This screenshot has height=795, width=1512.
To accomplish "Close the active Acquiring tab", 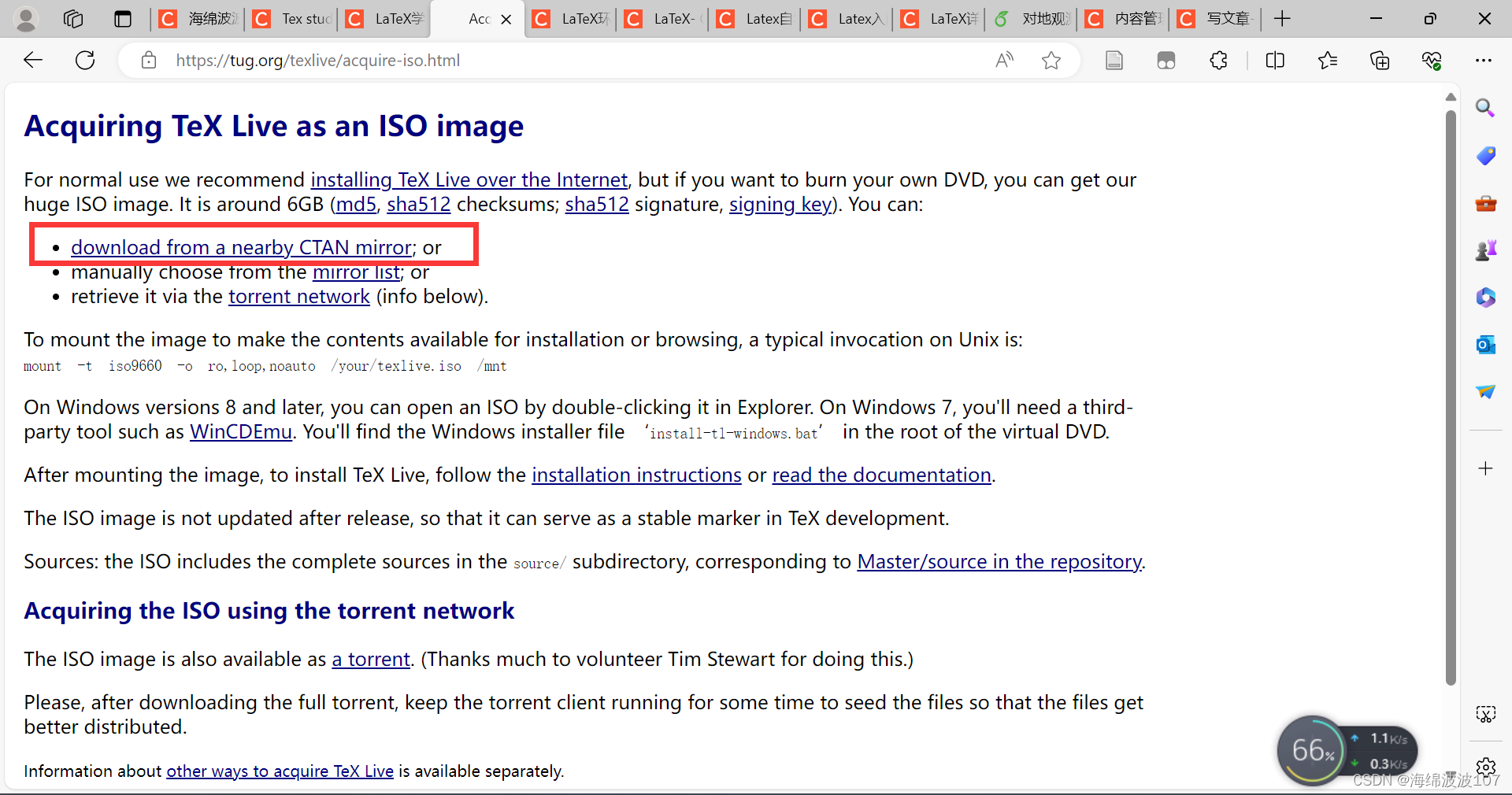I will coord(506,20).
